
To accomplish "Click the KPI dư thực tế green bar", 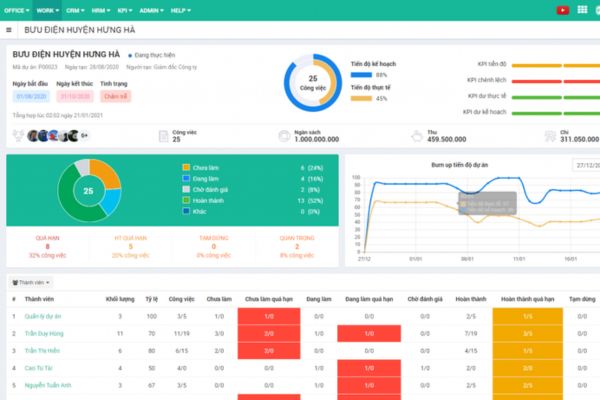I will [x=556, y=97].
